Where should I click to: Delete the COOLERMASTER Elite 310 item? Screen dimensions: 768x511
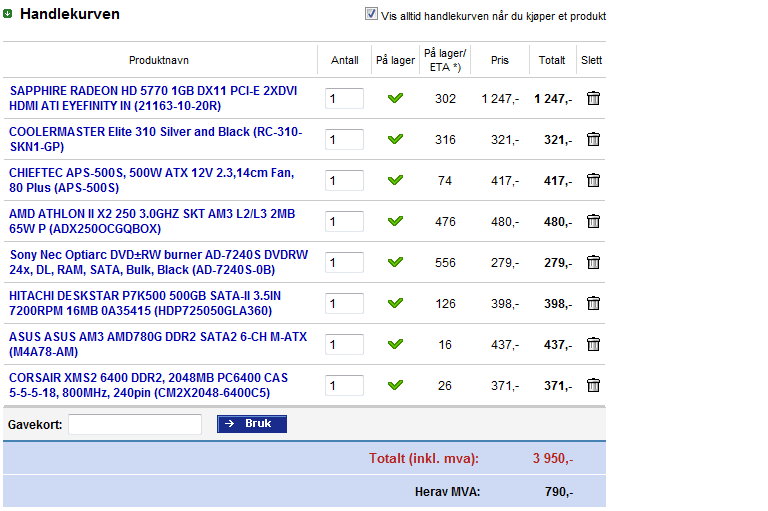(x=593, y=140)
